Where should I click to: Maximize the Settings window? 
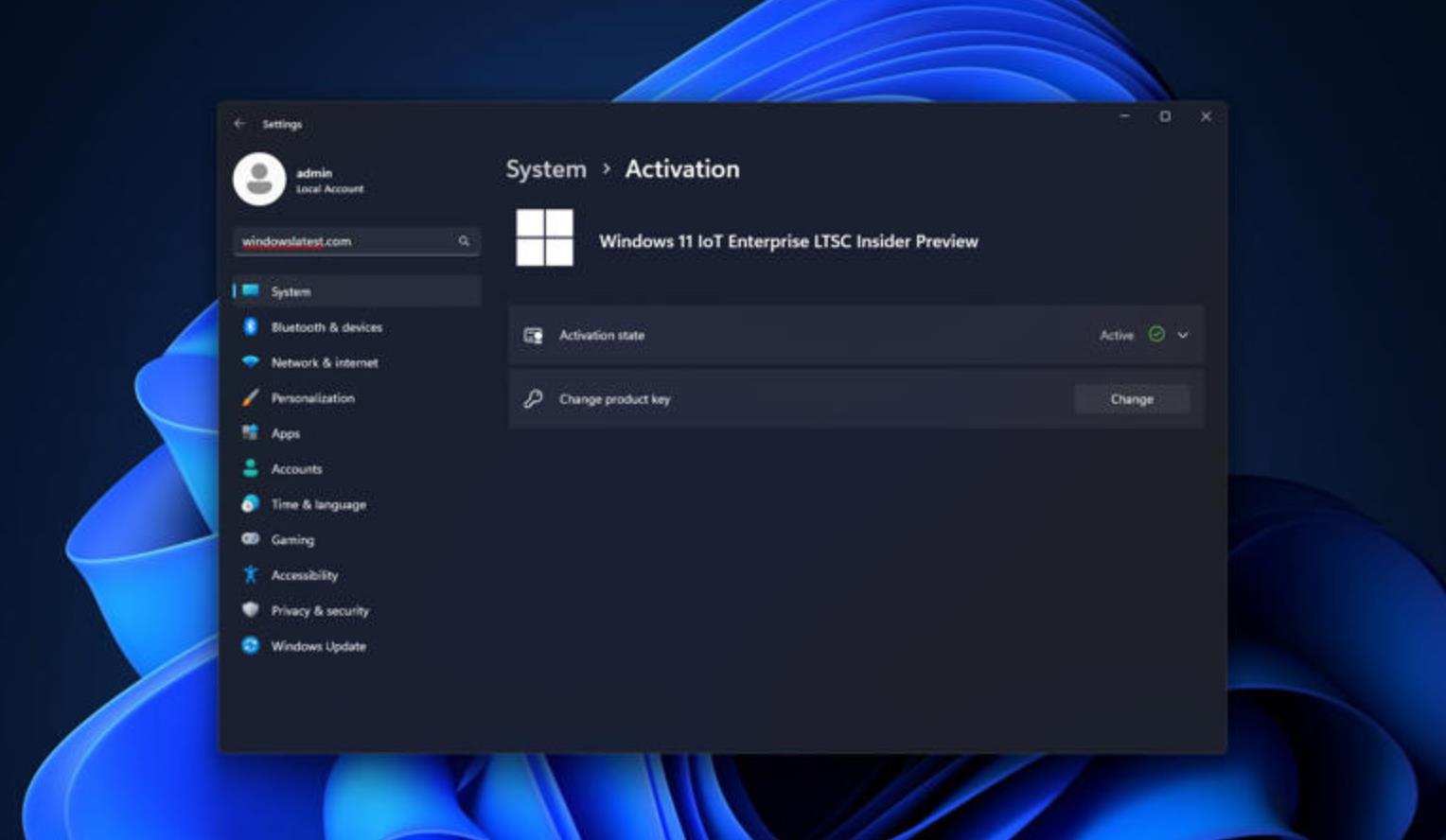[x=1165, y=116]
